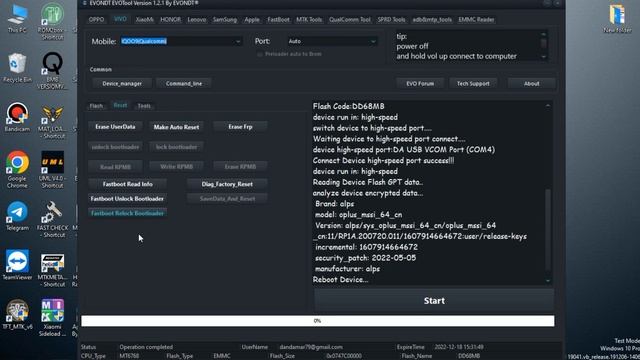Click Fastboot Unlock Bootloader button
This screenshot has height=360, width=640.
[127, 199]
